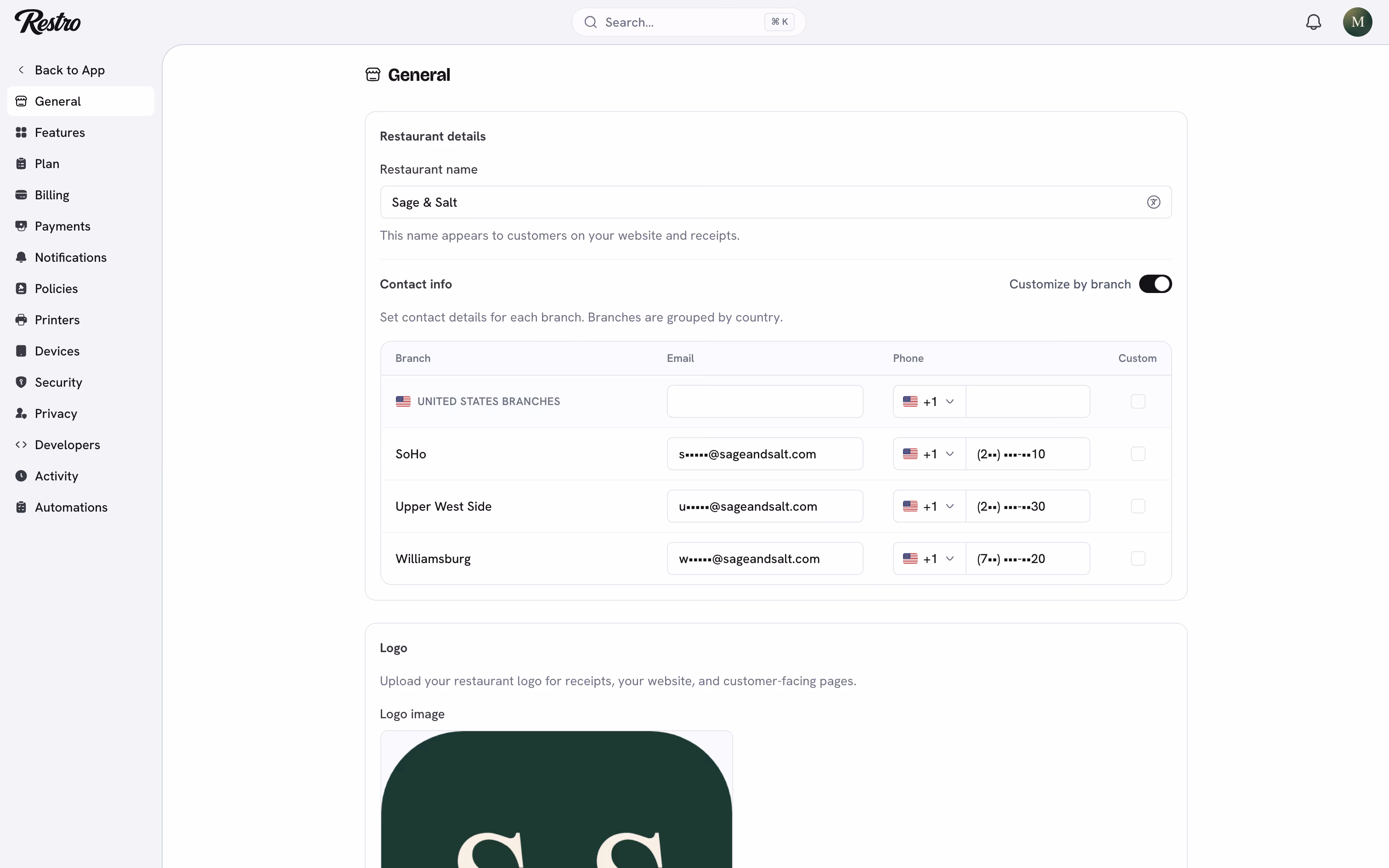This screenshot has width=1389, height=868.
Task: Click the US flag beside United States Branches
Action: click(x=403, y=401)
